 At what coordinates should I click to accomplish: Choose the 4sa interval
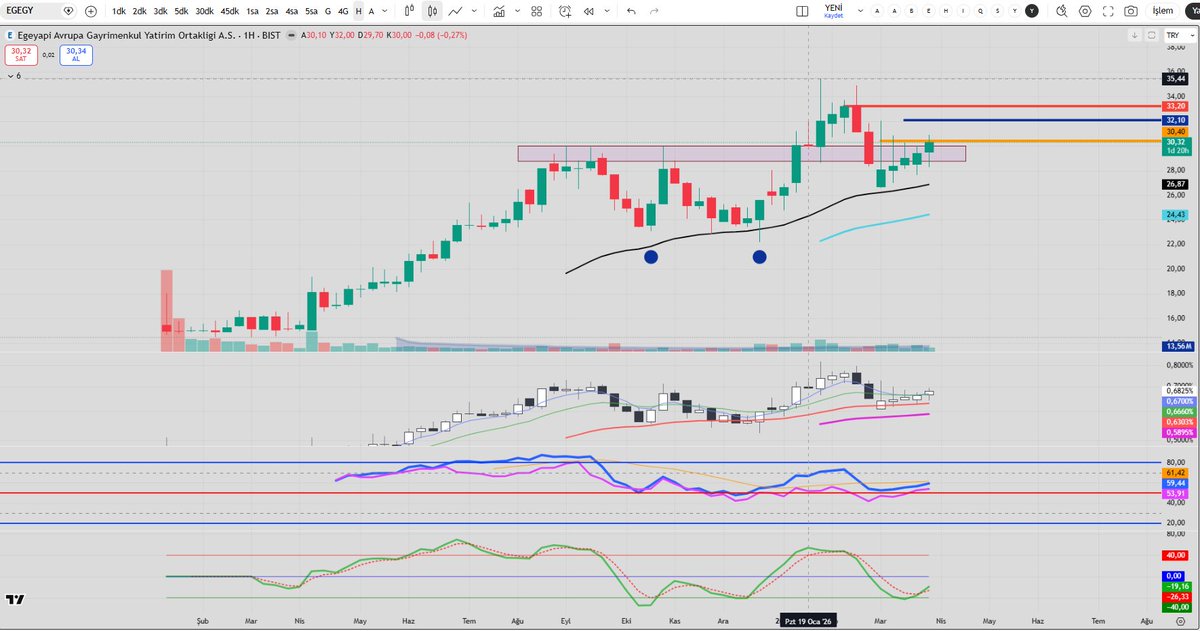click(x=292, y=11)
